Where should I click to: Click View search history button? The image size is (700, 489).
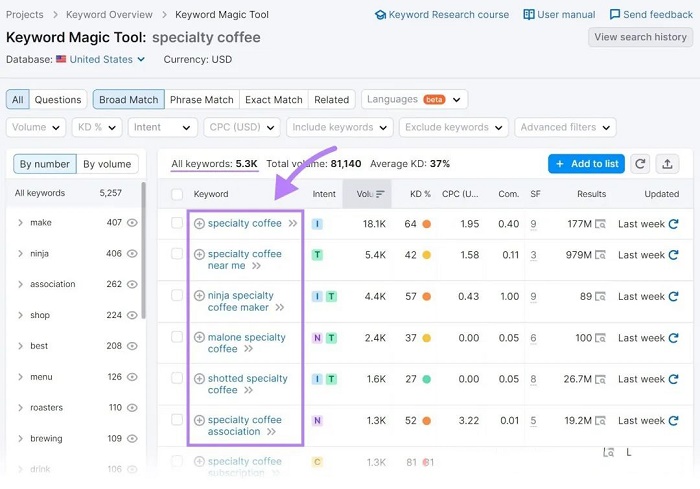641,37
